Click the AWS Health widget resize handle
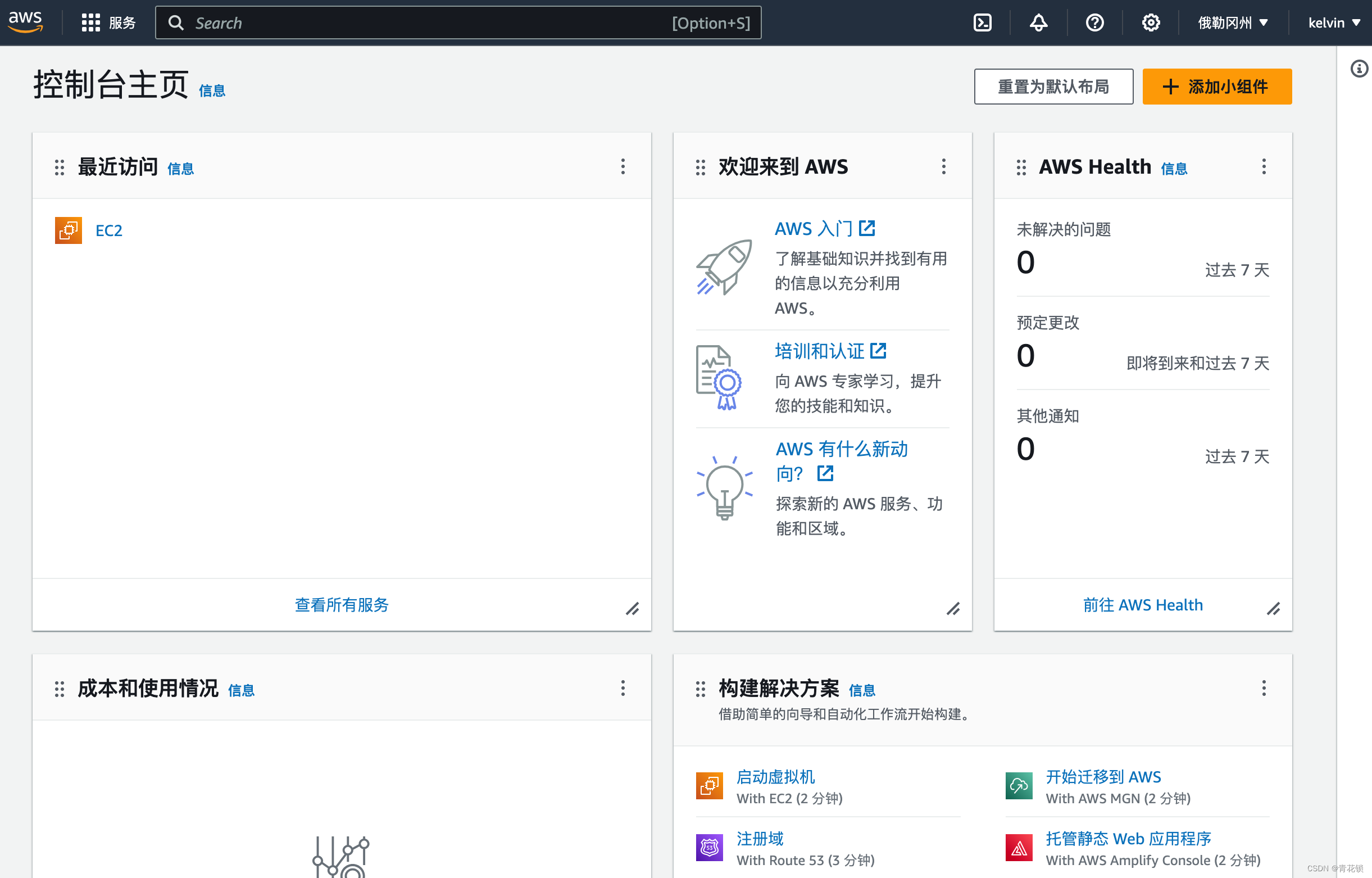 1274,609
